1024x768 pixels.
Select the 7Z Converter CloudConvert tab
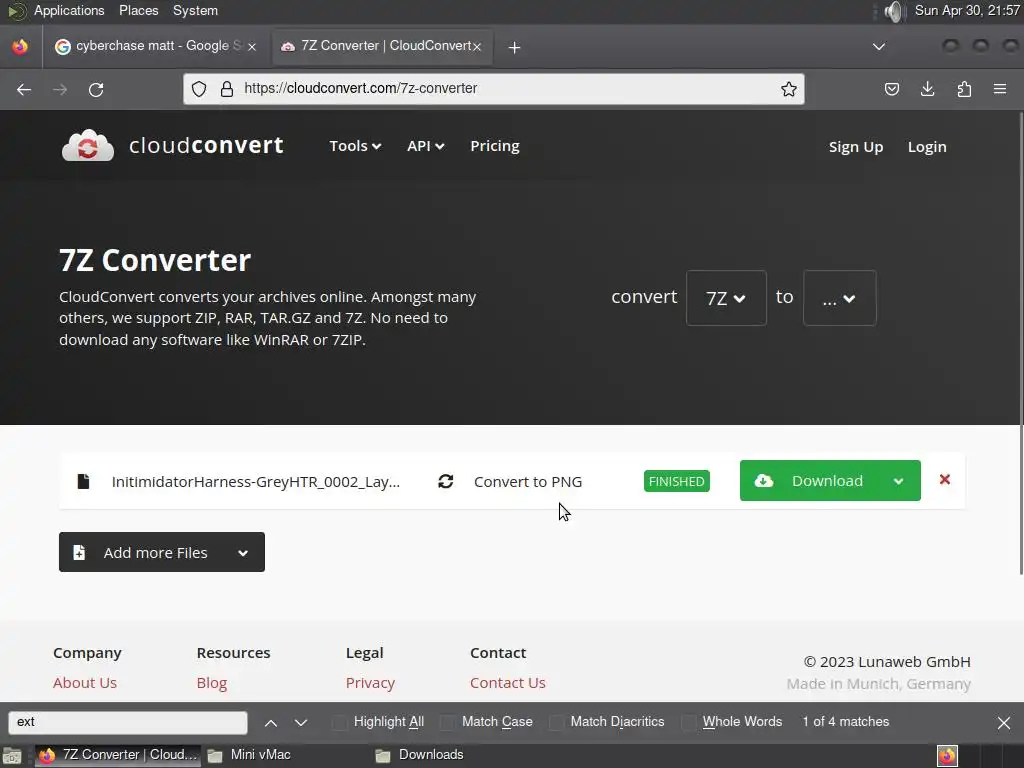(382, 46)
